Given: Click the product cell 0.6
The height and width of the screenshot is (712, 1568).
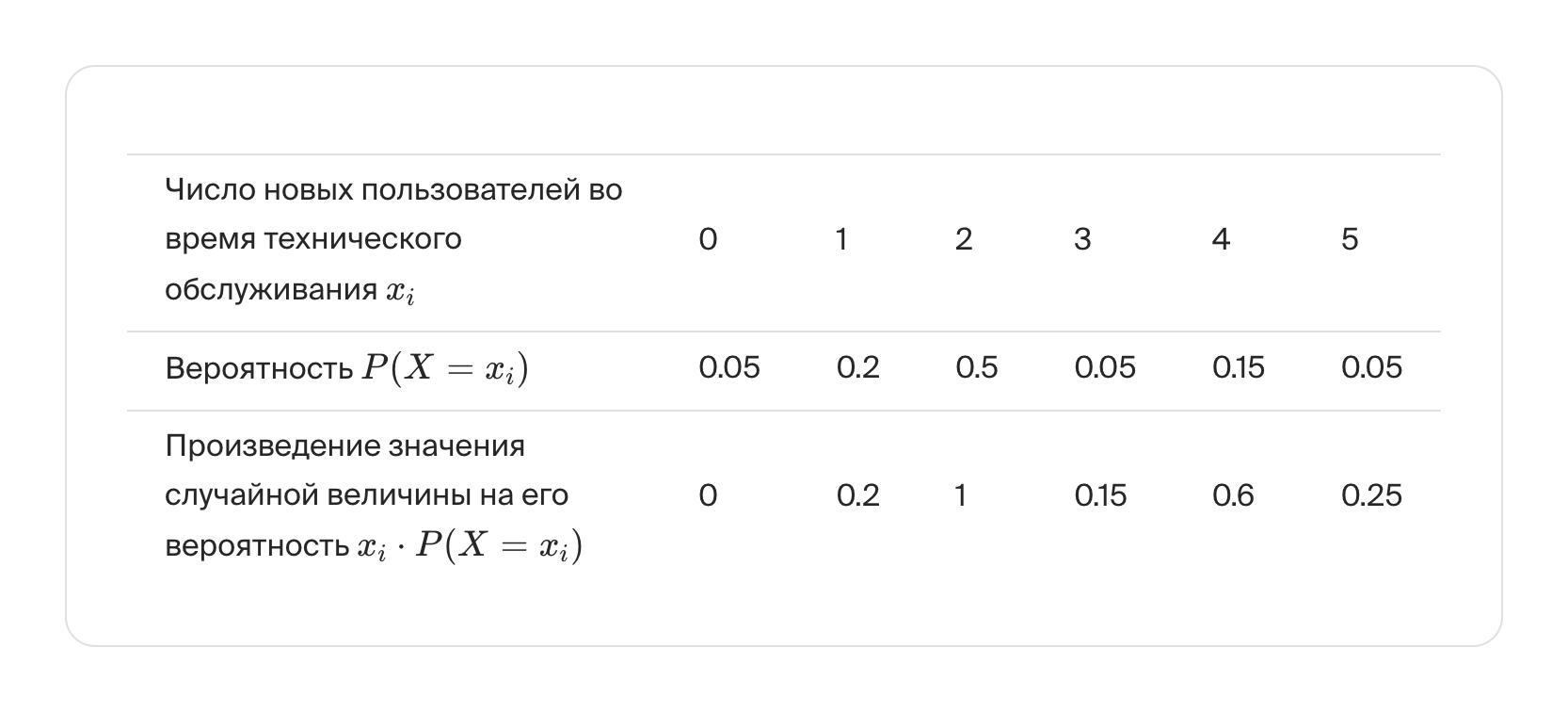Looking at the screenshot, I should [1233, 495].
